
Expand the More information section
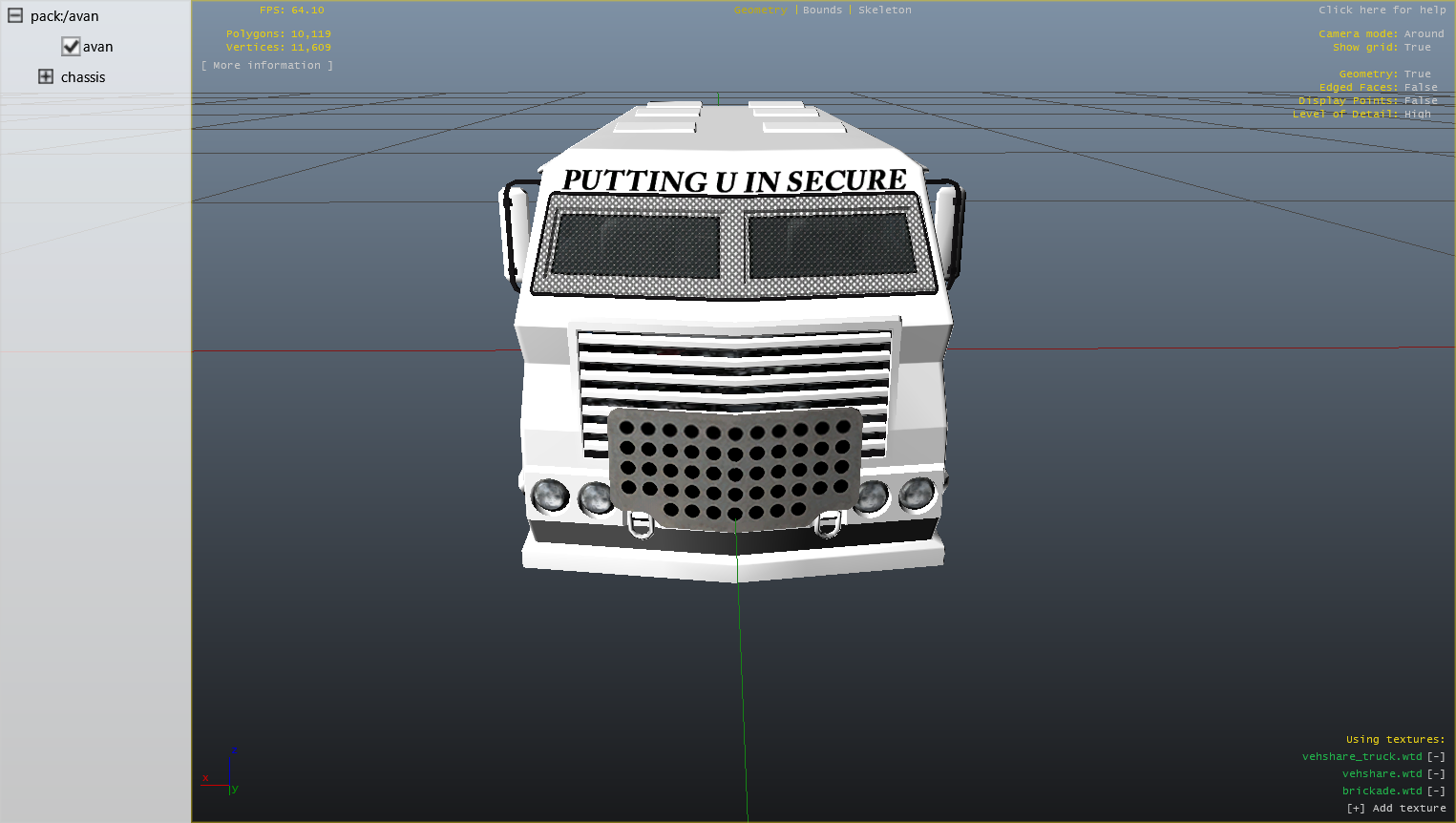coord(267,66)
